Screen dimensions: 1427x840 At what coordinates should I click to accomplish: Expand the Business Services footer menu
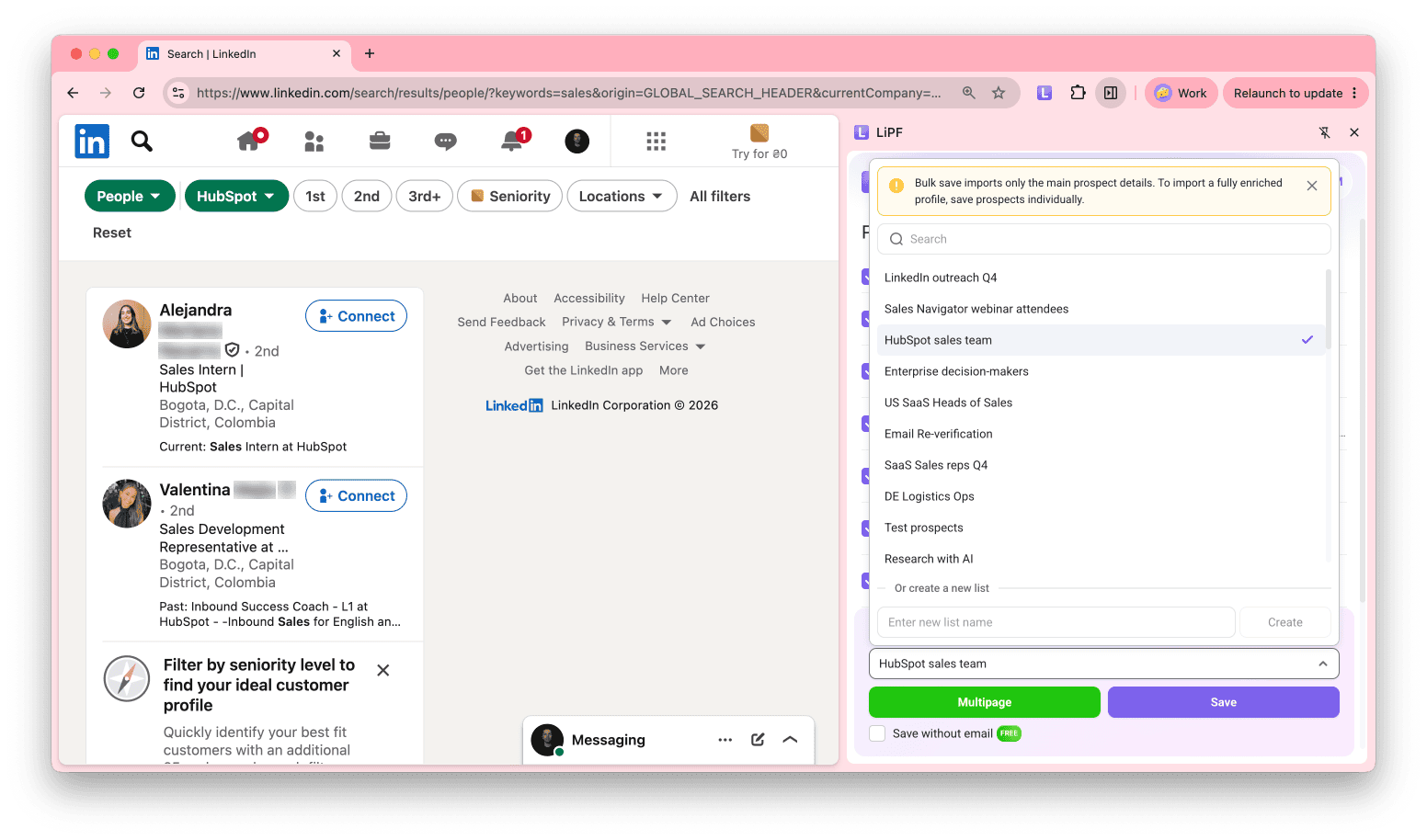pos(645,346)
